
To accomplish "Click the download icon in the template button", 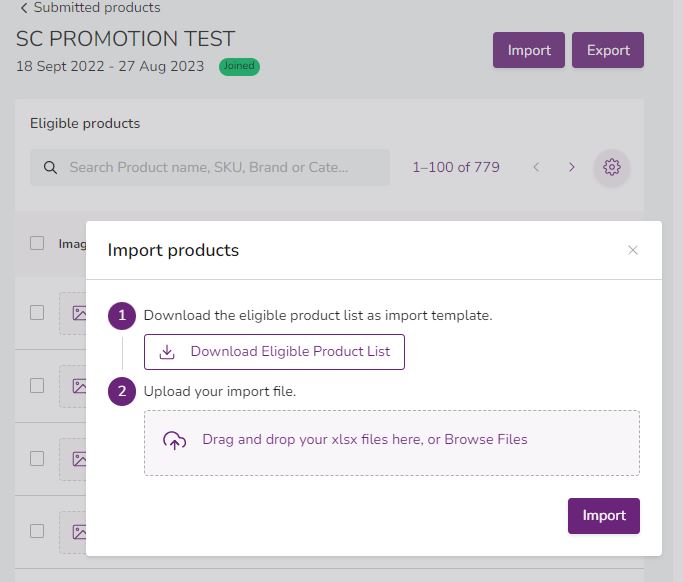I will [167, 352].
